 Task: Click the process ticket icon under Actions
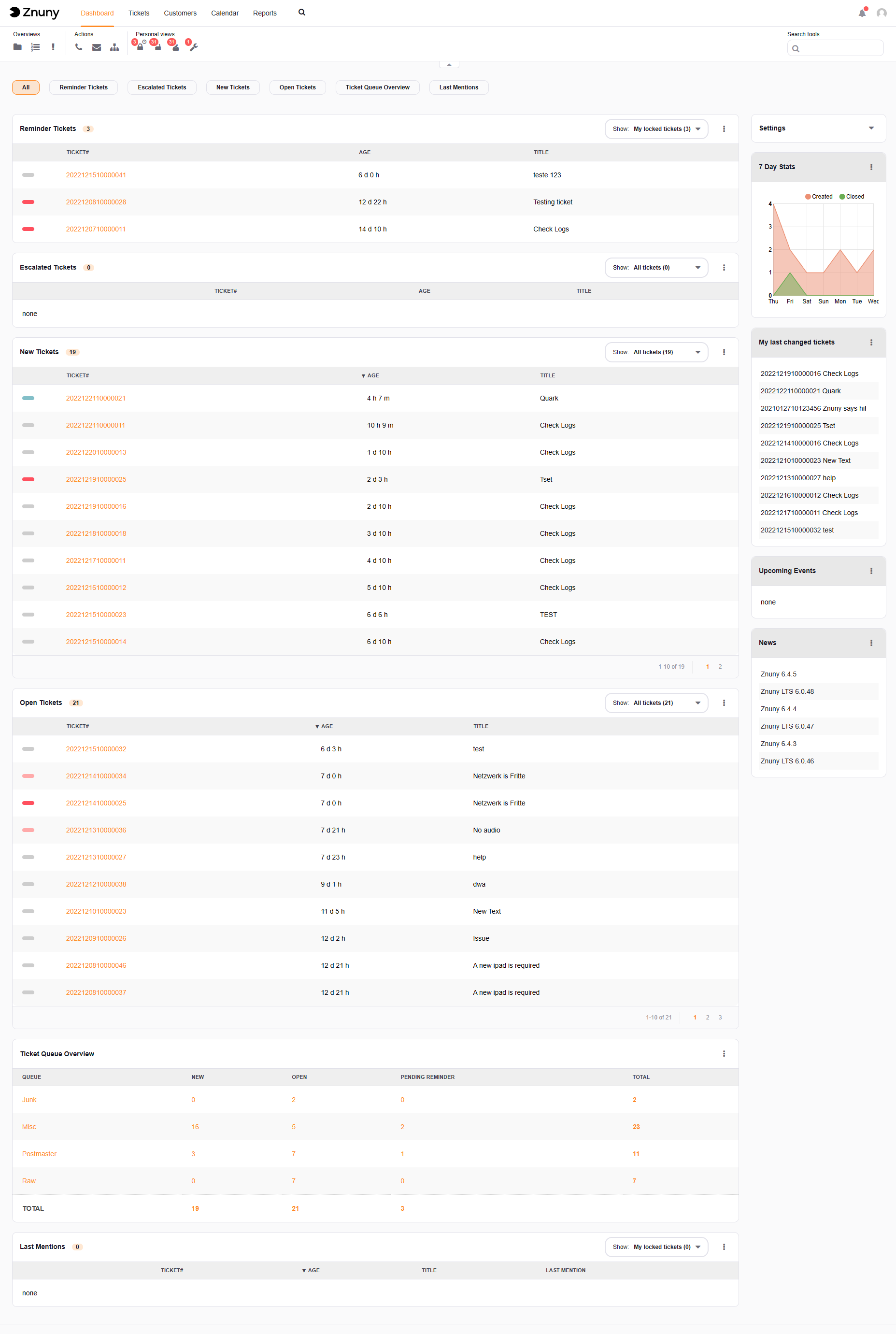click(x=114, y=47)
